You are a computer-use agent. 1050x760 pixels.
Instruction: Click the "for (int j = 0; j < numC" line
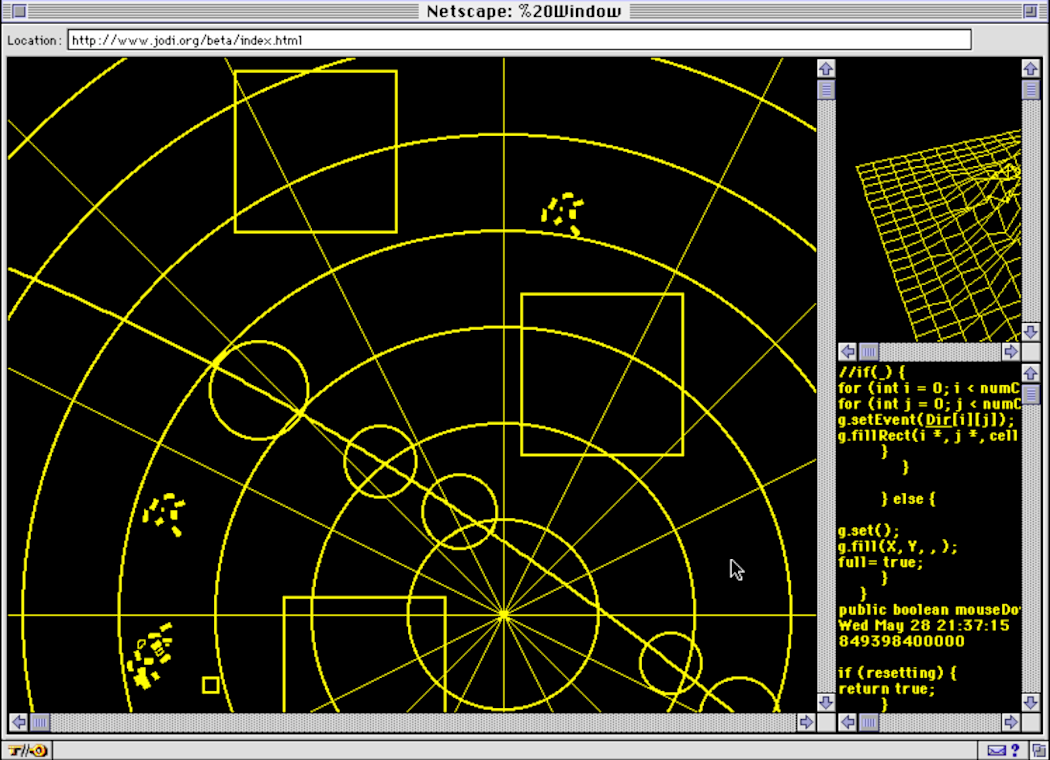click(929, 404)
